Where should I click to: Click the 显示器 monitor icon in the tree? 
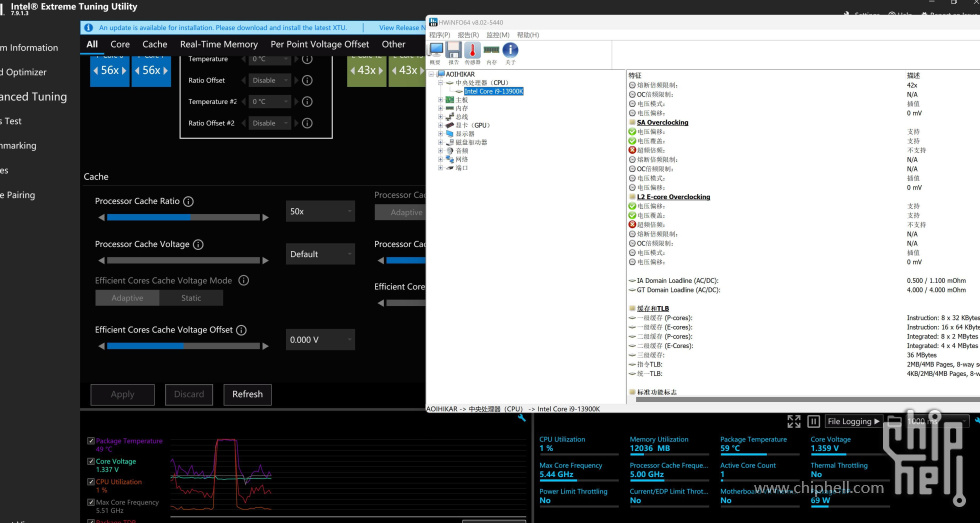[x=449, y=134]
